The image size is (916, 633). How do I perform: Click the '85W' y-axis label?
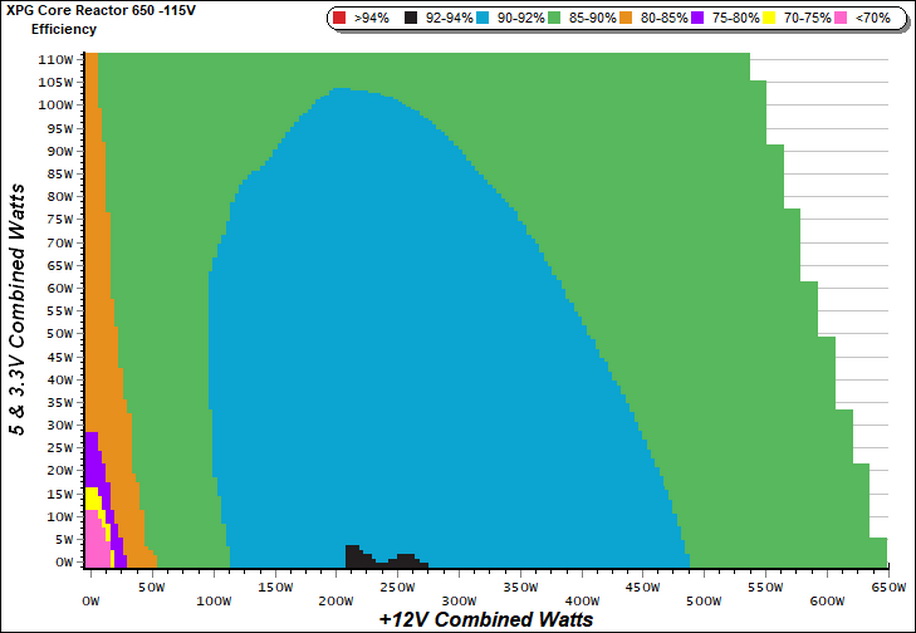pos(60,174)
